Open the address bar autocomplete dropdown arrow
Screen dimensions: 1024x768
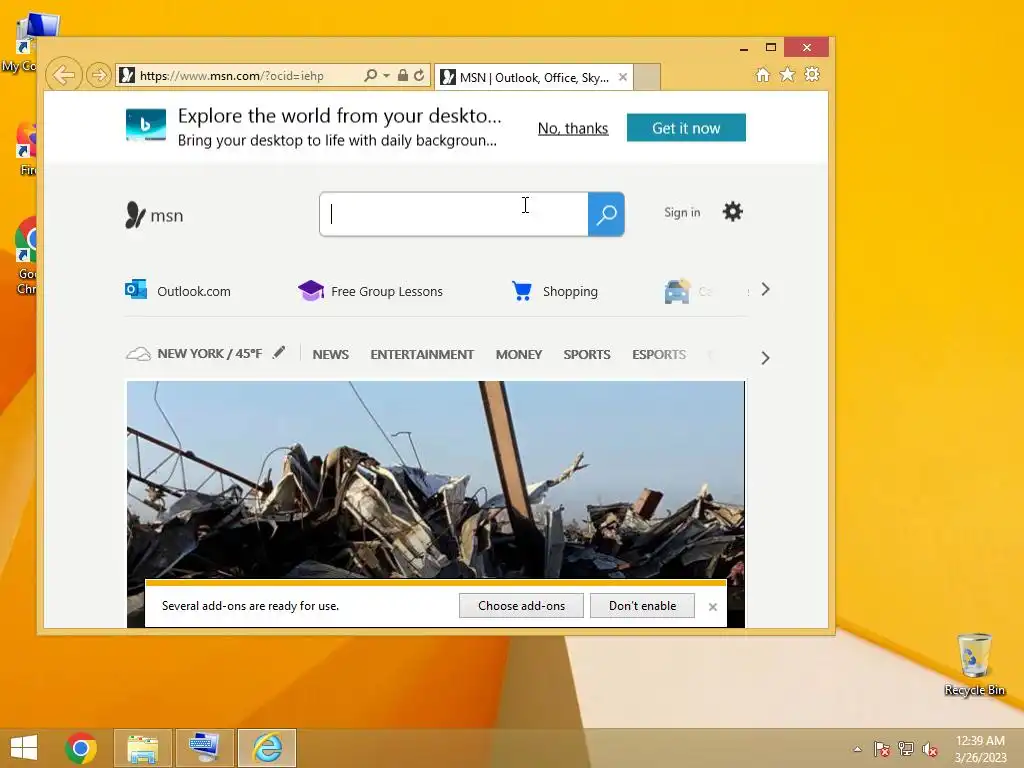[x=387, y=76]
